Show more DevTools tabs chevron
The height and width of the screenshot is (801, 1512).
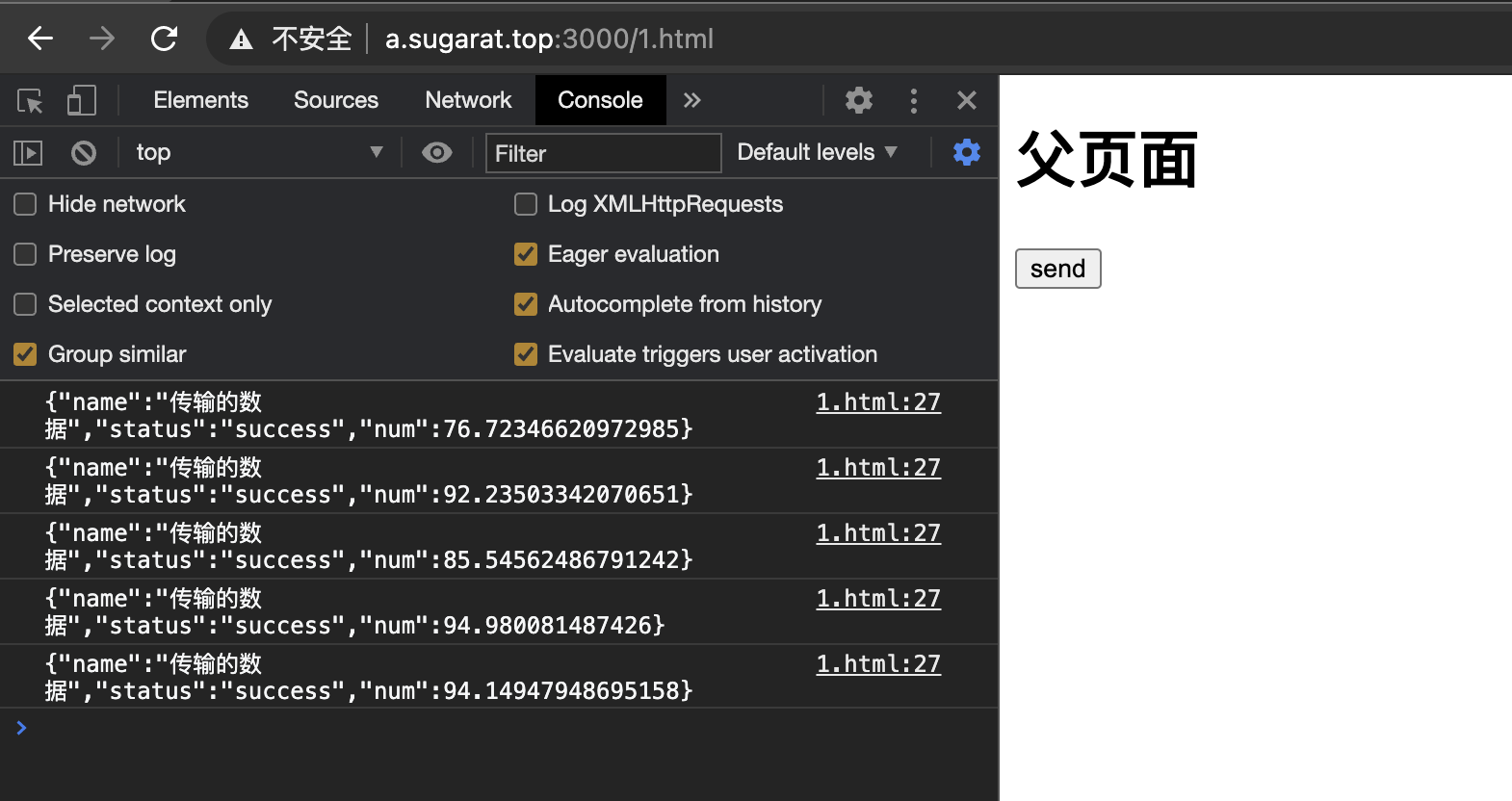(691, 100)
